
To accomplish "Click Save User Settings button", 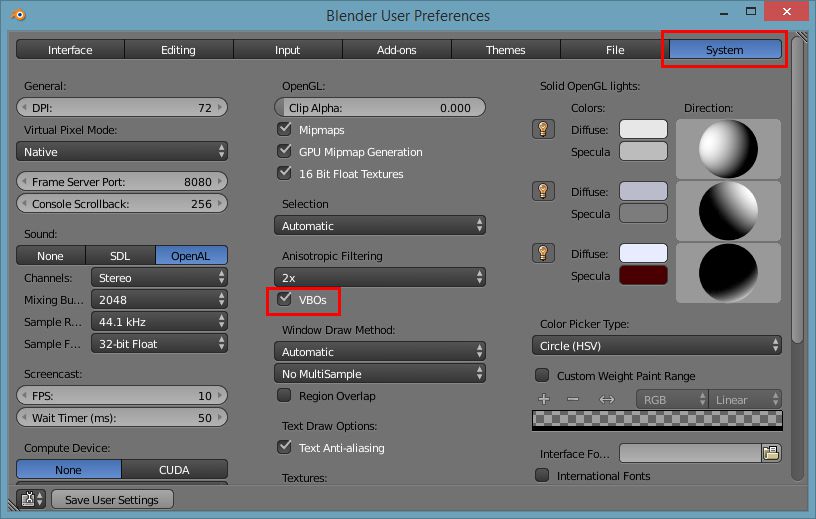I will point(112,499).
